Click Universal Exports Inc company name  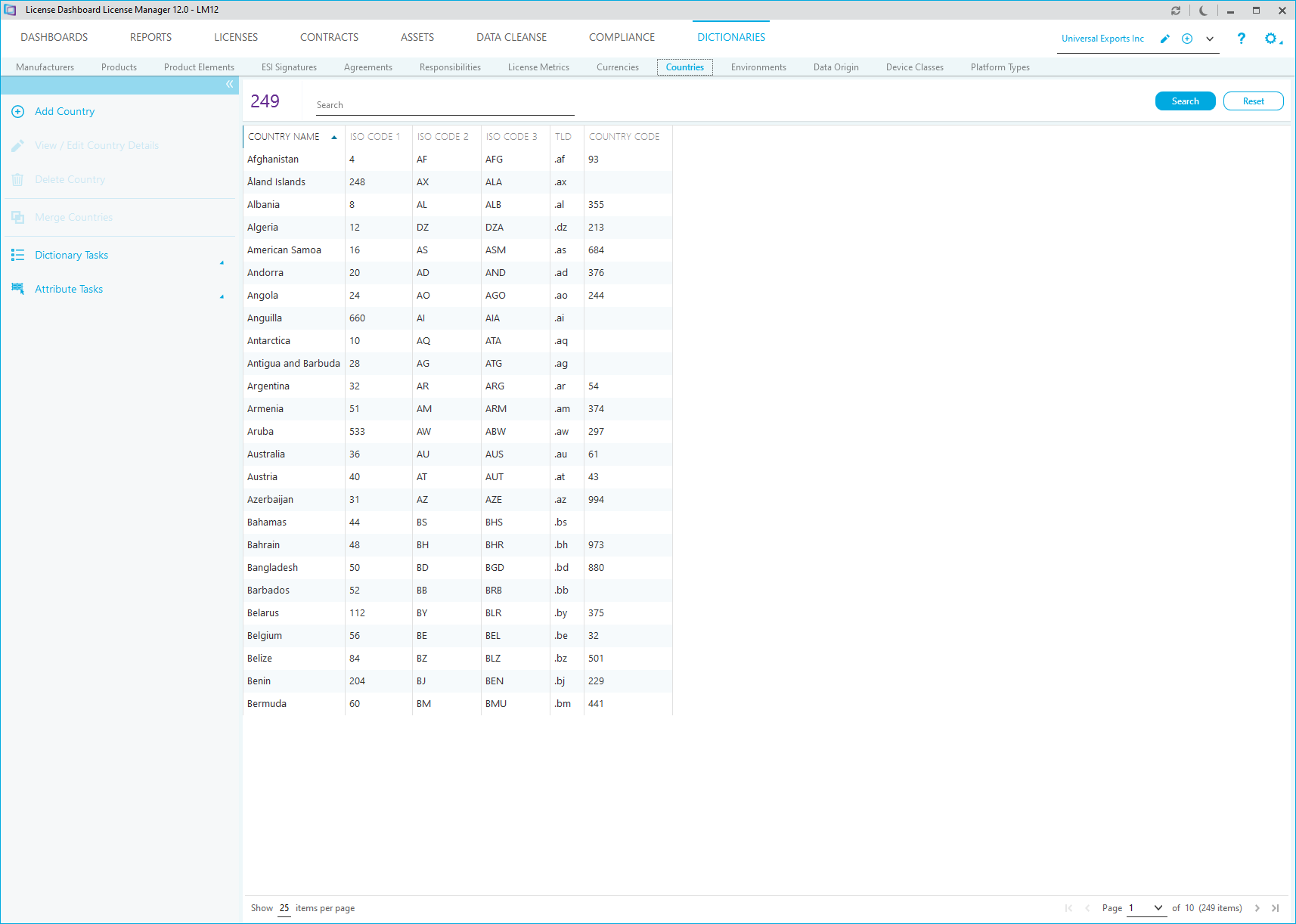coord(1102,39)
